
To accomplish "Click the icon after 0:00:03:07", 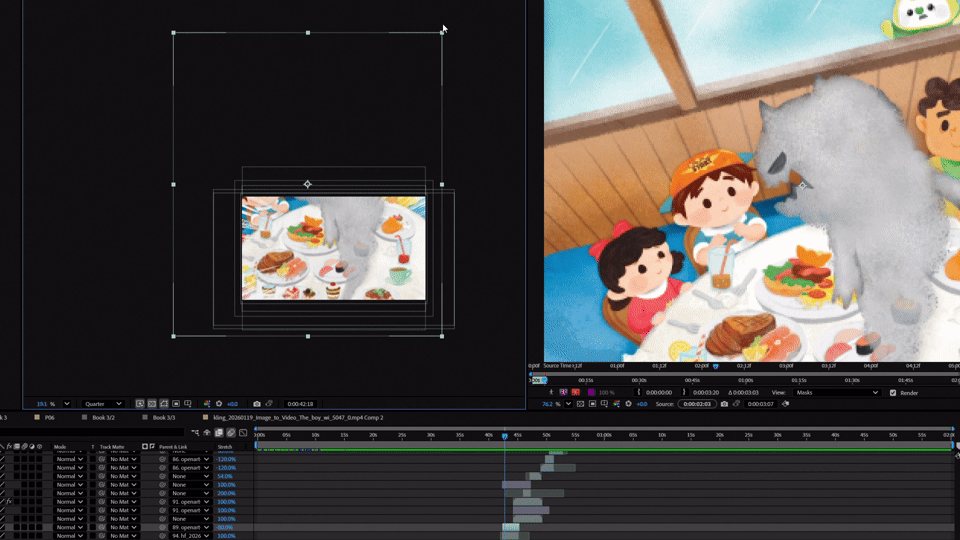I will 786,403.
